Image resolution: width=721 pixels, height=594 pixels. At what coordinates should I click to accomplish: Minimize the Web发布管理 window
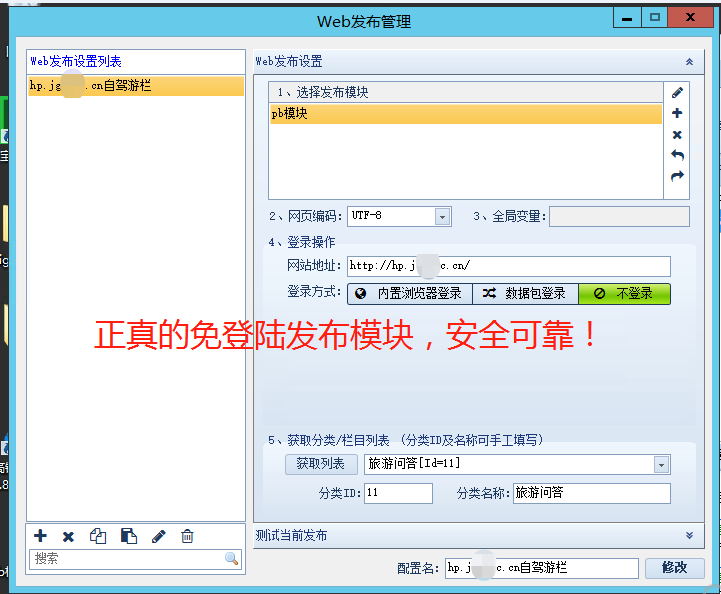[627, 18]
